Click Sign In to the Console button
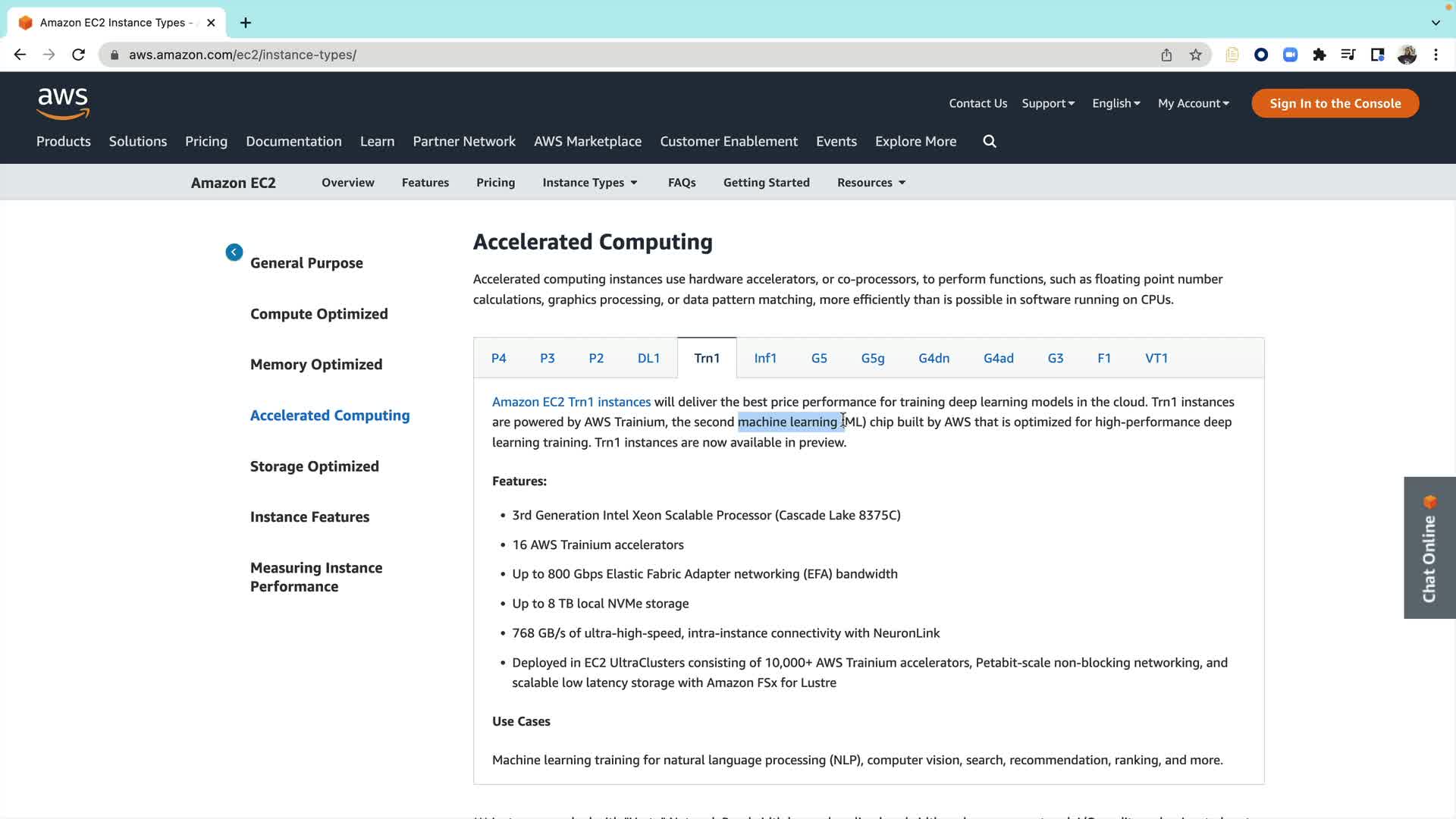Viewport: 1456px width, 819px height. click(x=1335, y=103)
